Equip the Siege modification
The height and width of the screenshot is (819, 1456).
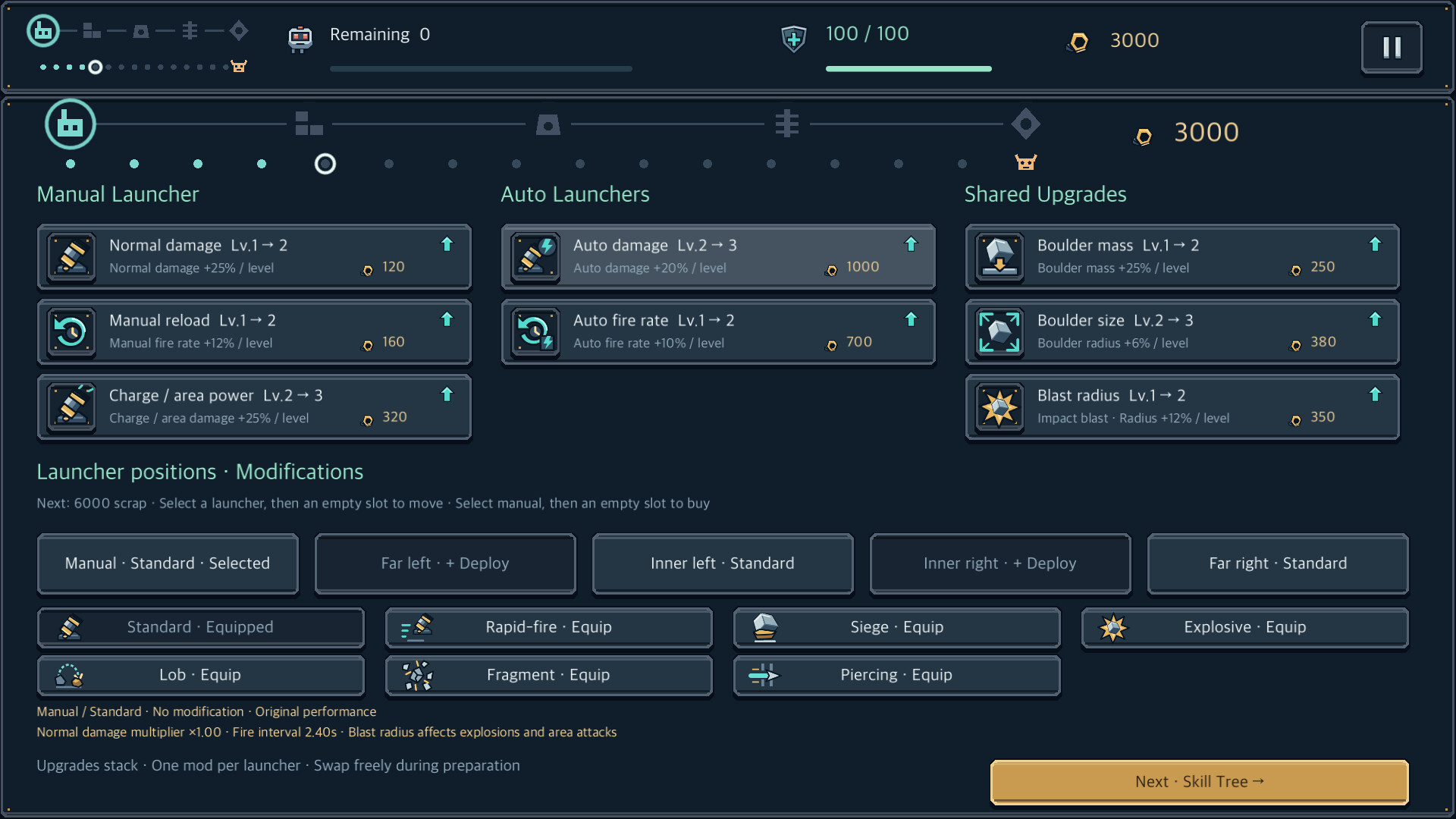coord(896,627)
